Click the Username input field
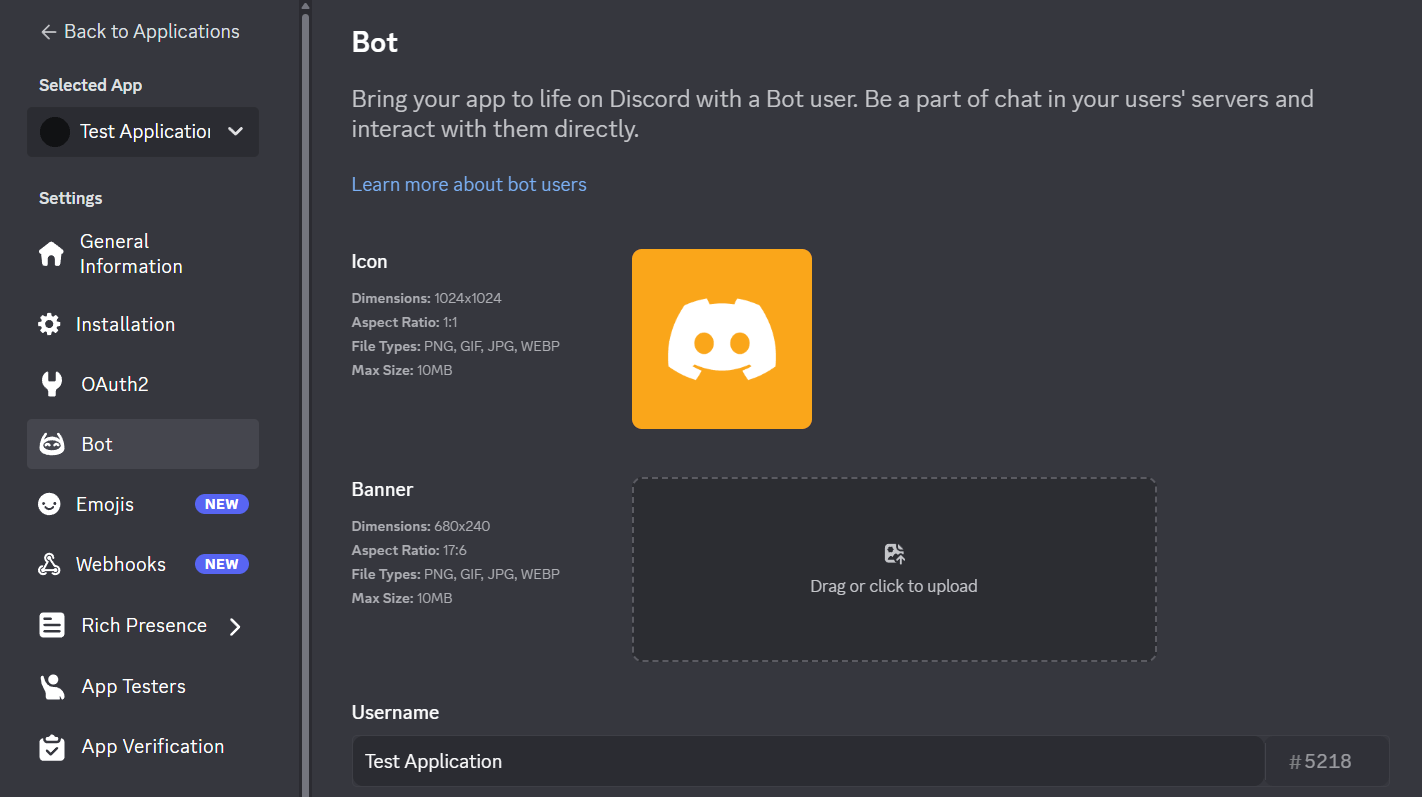1422x797 pixels. (808, 762)
